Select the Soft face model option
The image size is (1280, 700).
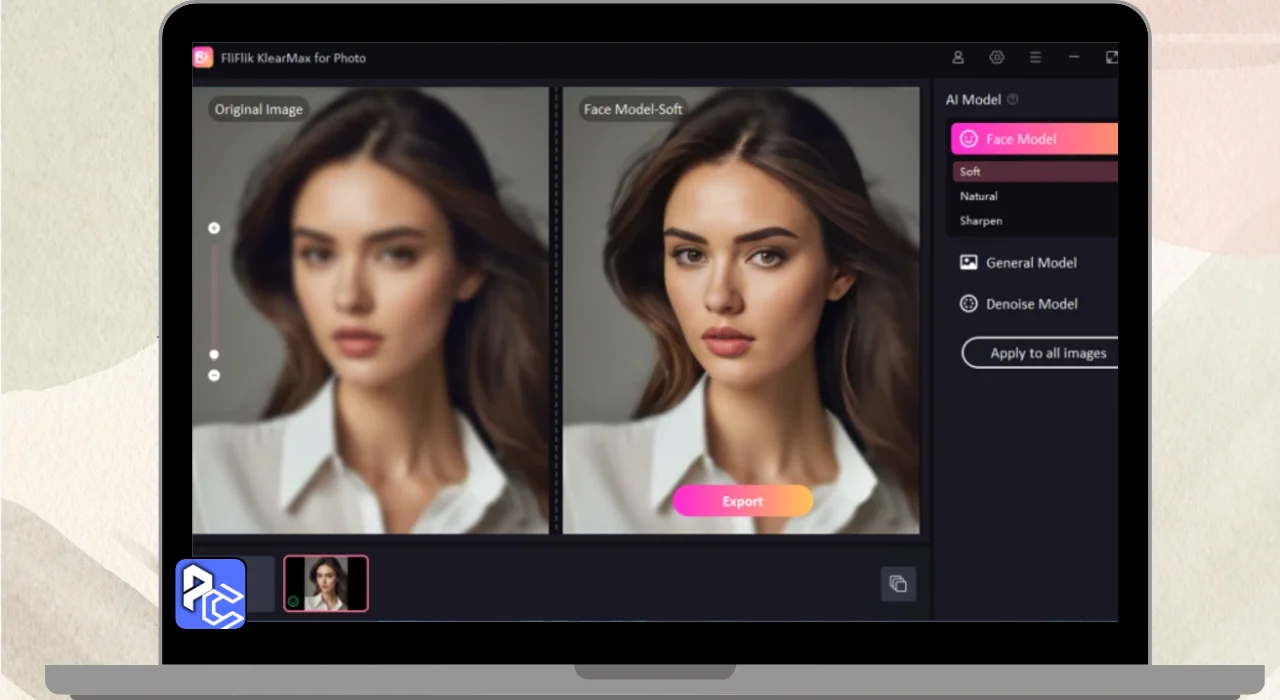(1034, 172)
